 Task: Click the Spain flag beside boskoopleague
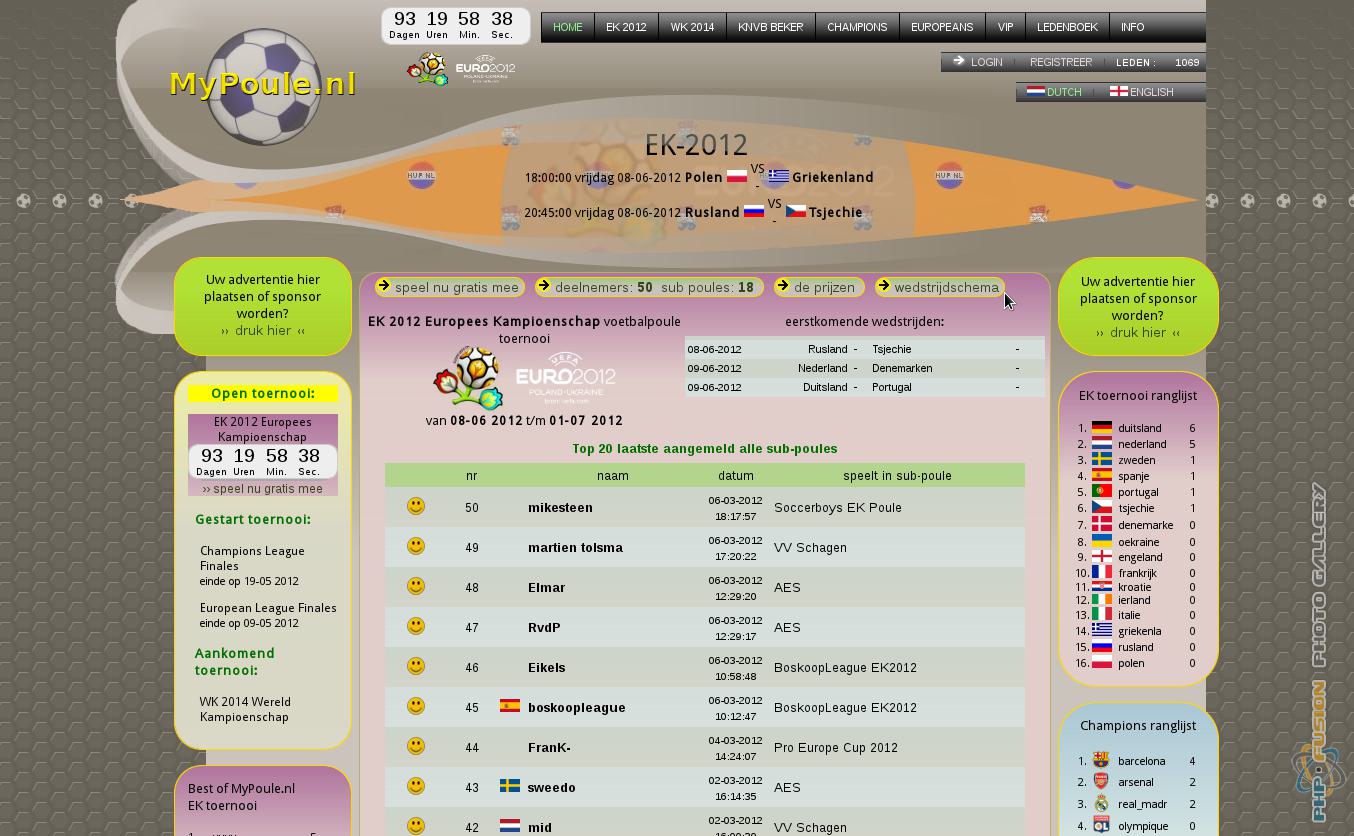point(510,706)
